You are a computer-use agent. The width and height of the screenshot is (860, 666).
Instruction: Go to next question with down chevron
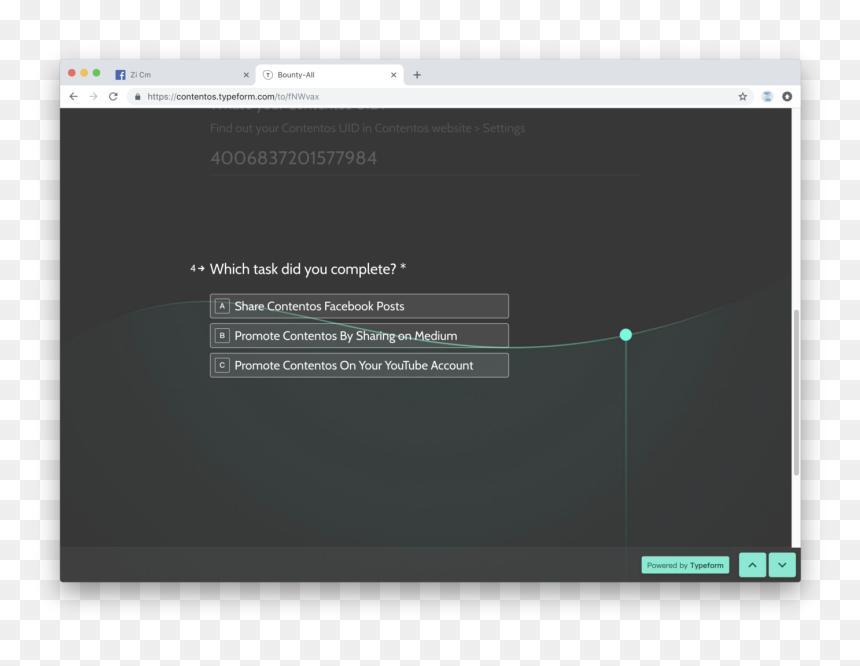782,565
